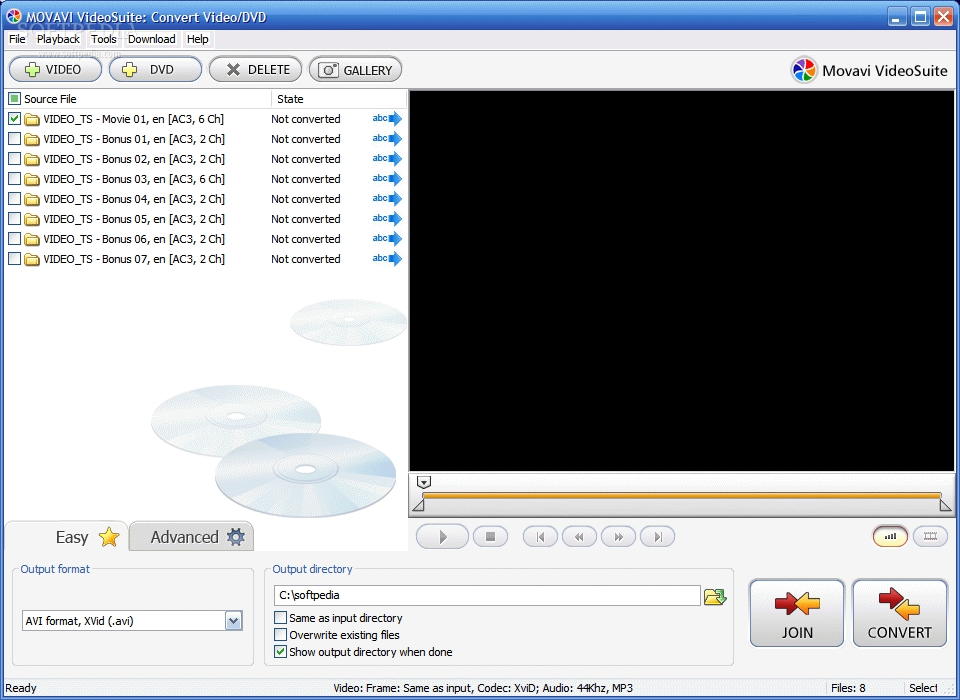Click the abc arrow icon for Bonus 02
The image size is (960, 700).
coord(387,159)
